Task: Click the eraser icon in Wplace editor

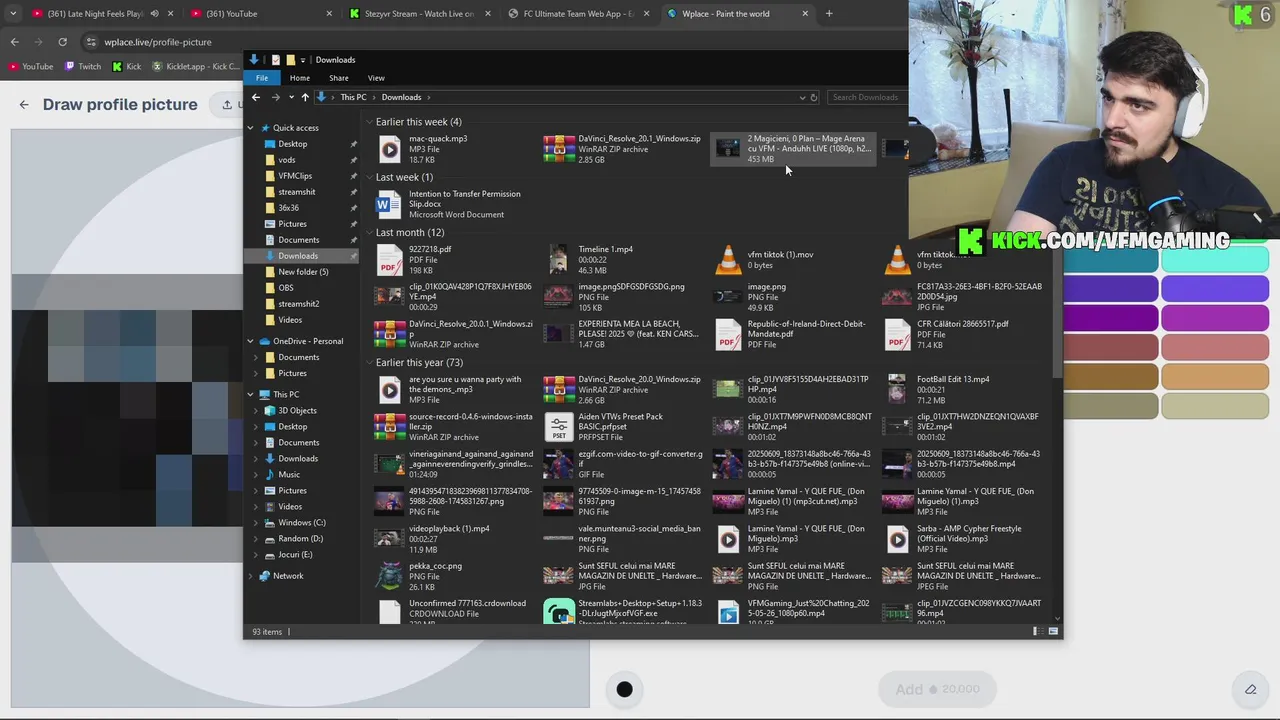Action: click(x=1250, y=689)
